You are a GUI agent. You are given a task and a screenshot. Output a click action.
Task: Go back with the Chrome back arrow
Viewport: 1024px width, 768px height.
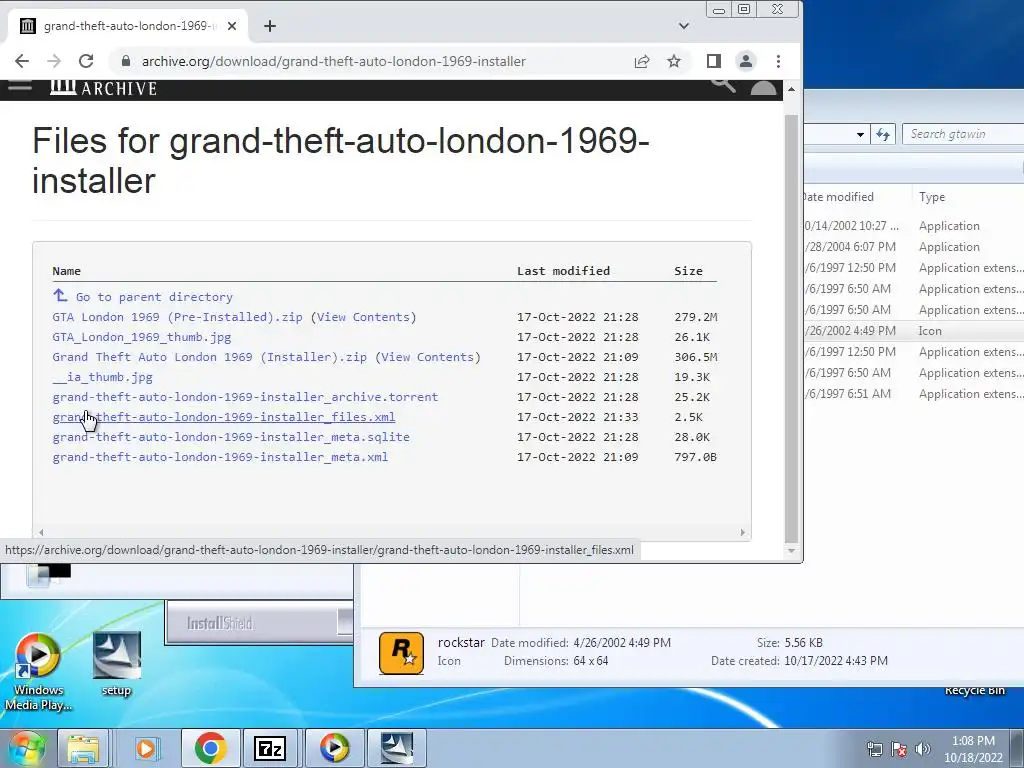pyautogui.click(x=22, y=61)
